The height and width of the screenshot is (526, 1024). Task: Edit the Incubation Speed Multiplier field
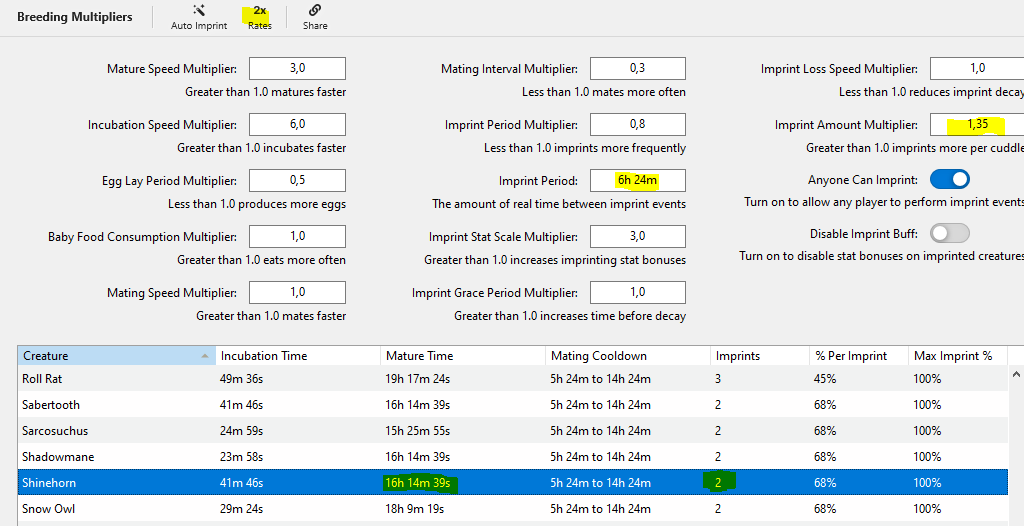(x=297, y=124)
